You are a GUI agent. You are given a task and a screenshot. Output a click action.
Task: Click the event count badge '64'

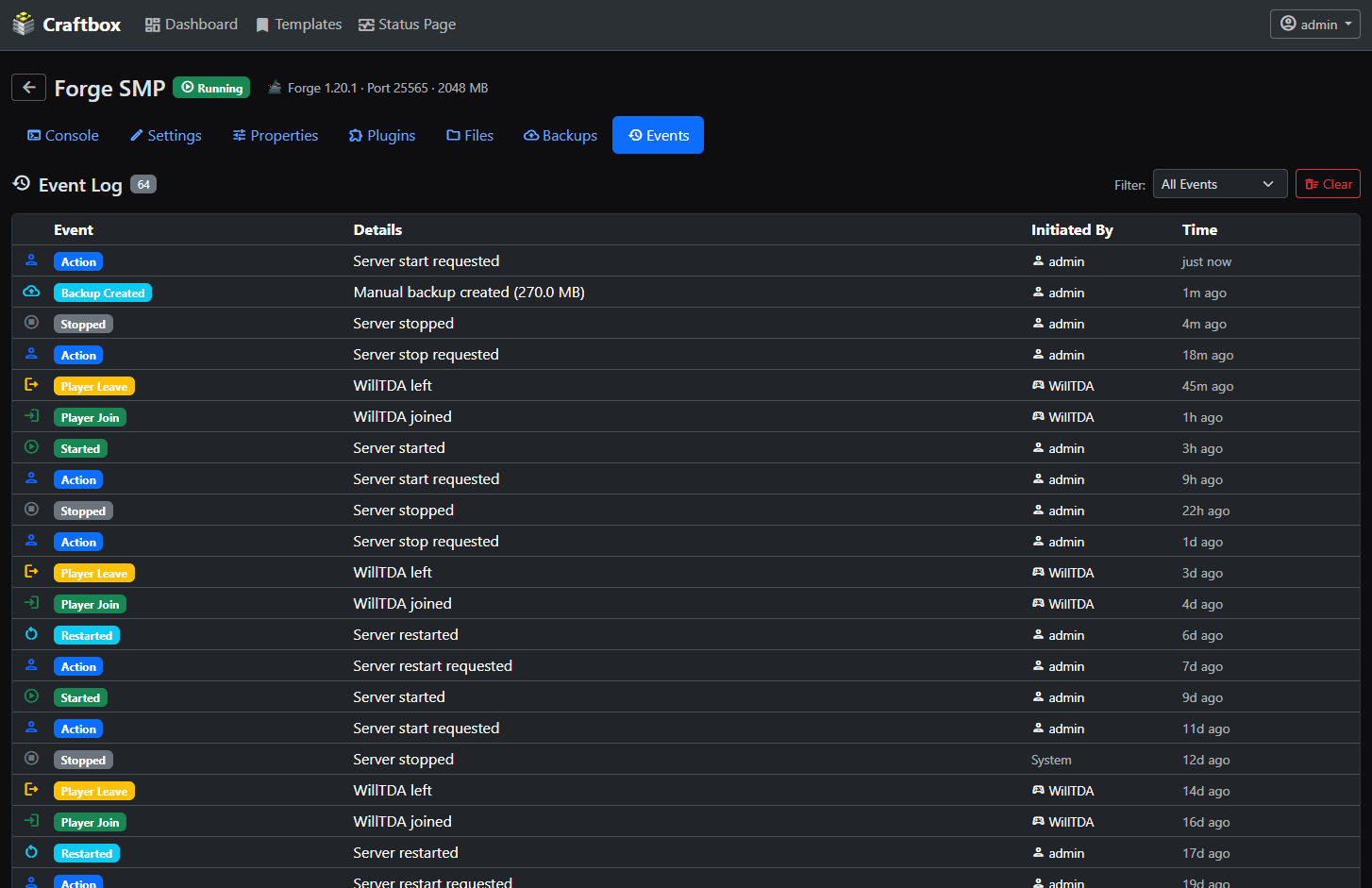coord(143,185)
